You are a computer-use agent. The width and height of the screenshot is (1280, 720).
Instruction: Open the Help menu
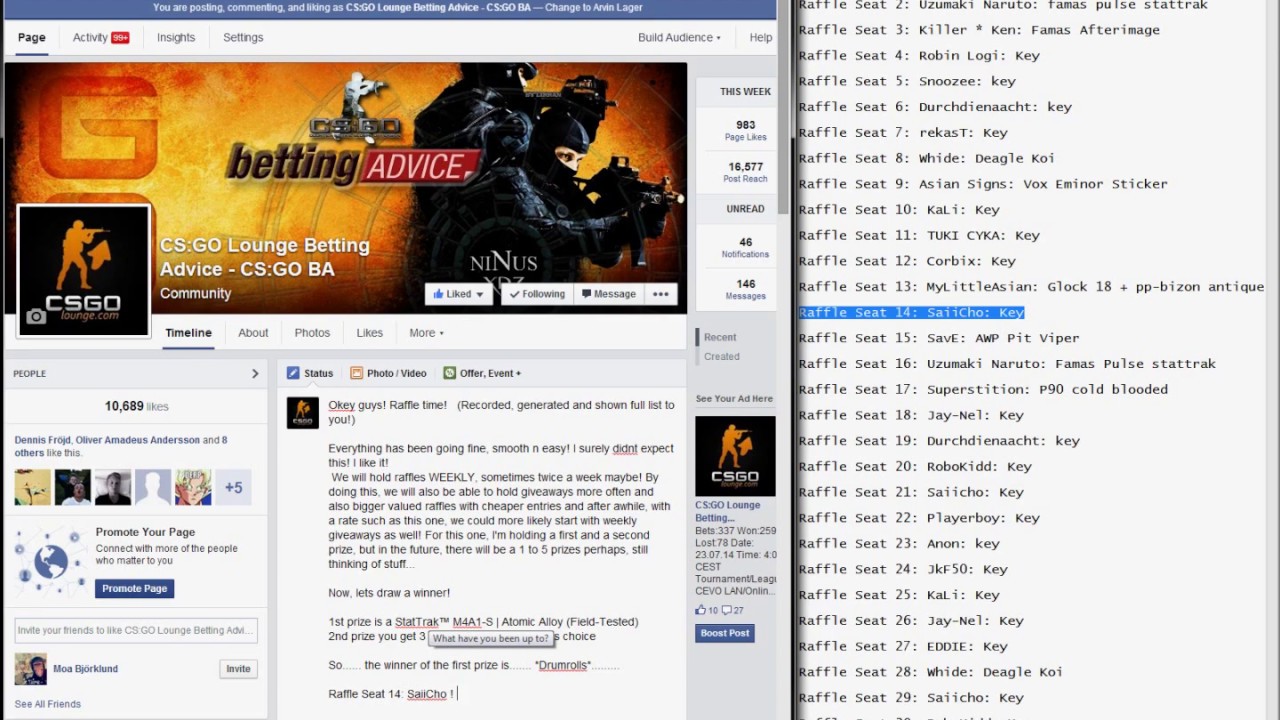(x=761, y=37)
